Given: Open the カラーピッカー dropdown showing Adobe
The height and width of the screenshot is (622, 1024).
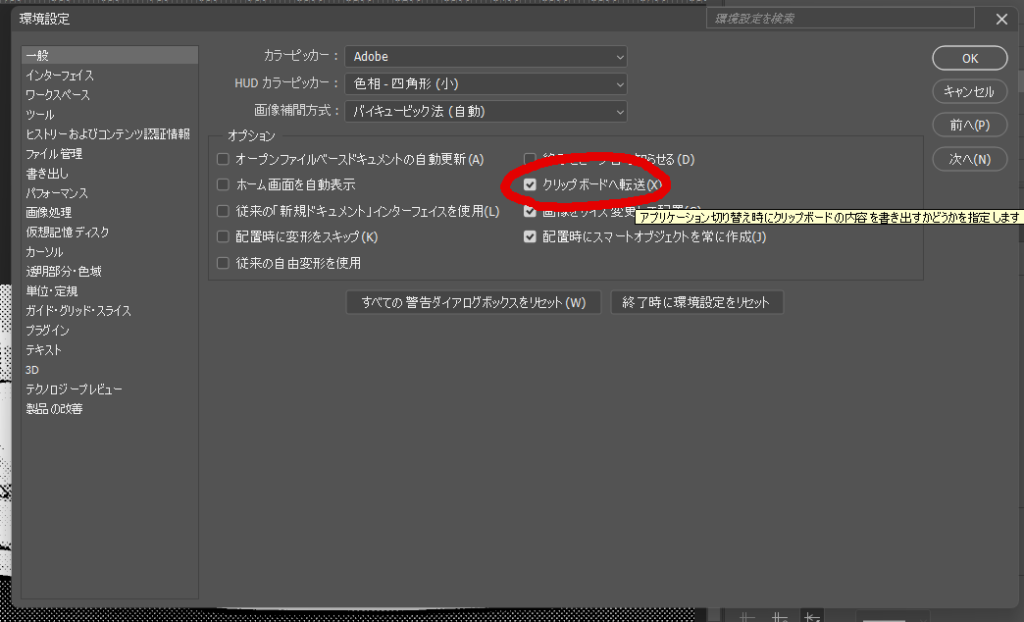Looking at the screenshot, I should (x=486, y=57).
